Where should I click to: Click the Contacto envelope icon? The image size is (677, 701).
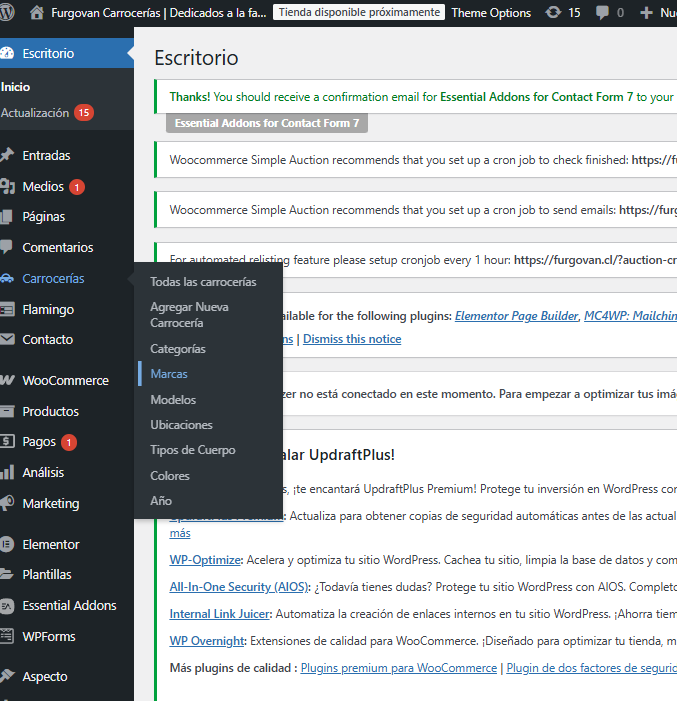click(x=7, y=339)
